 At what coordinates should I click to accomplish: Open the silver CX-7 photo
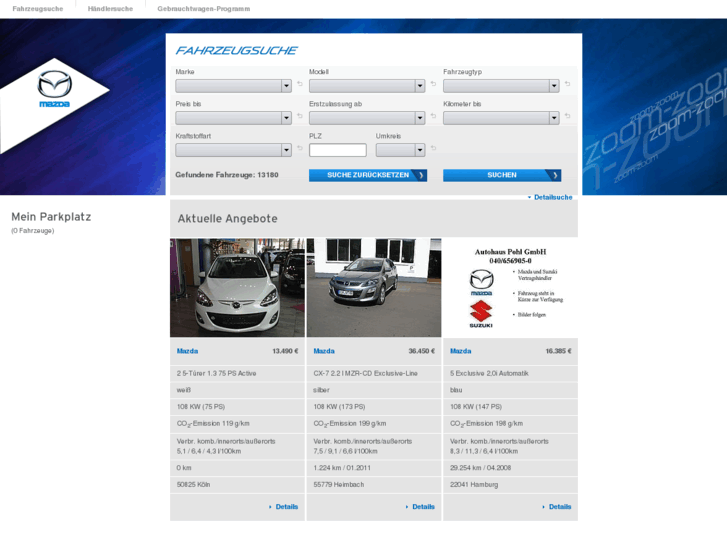coord(374,288)
